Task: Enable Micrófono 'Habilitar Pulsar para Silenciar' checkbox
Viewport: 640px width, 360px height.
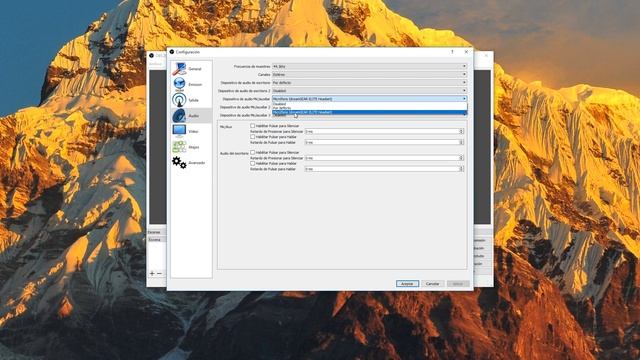Action: tap(253, 126)
